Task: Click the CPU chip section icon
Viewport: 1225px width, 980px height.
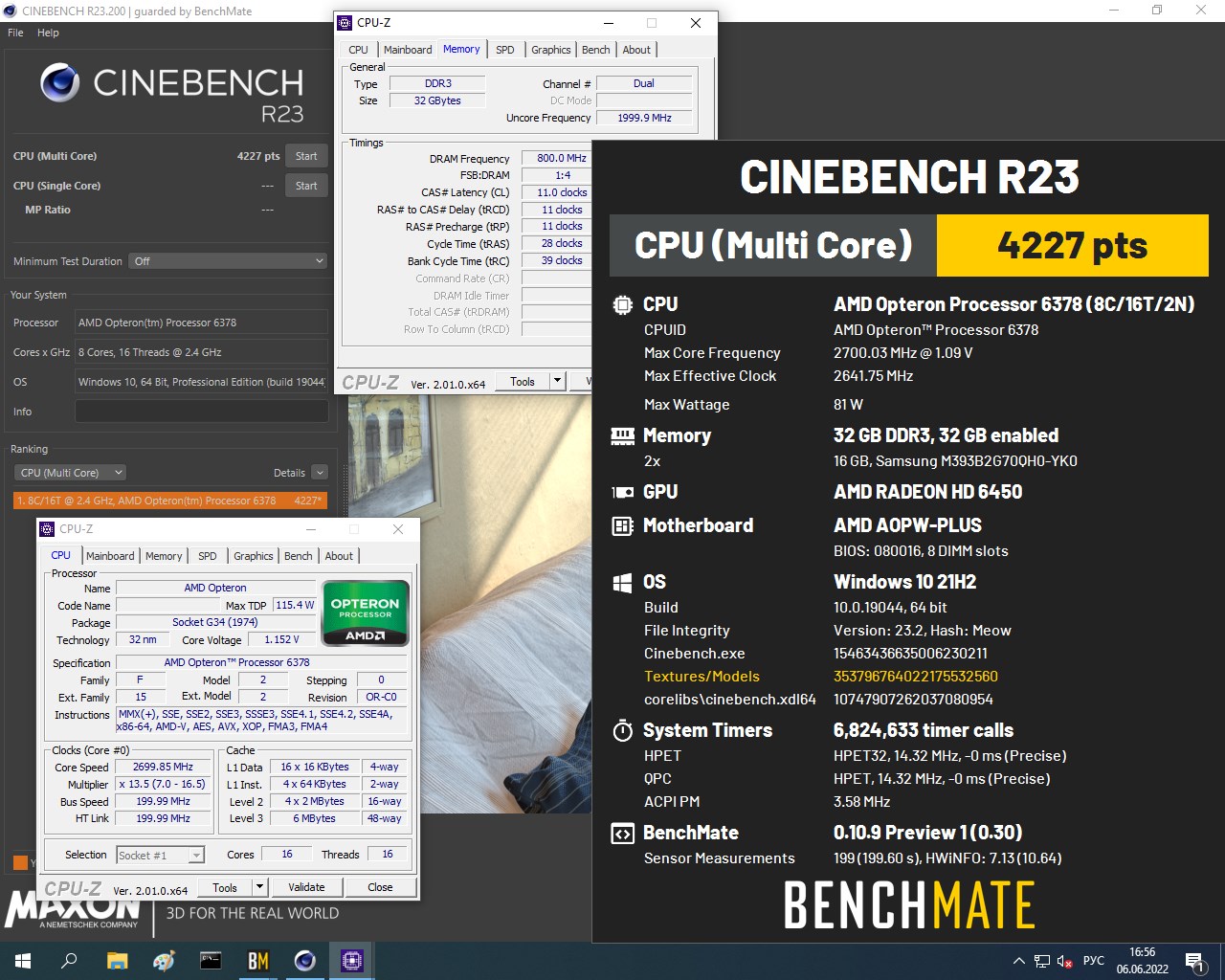Action: pos(622,304)
